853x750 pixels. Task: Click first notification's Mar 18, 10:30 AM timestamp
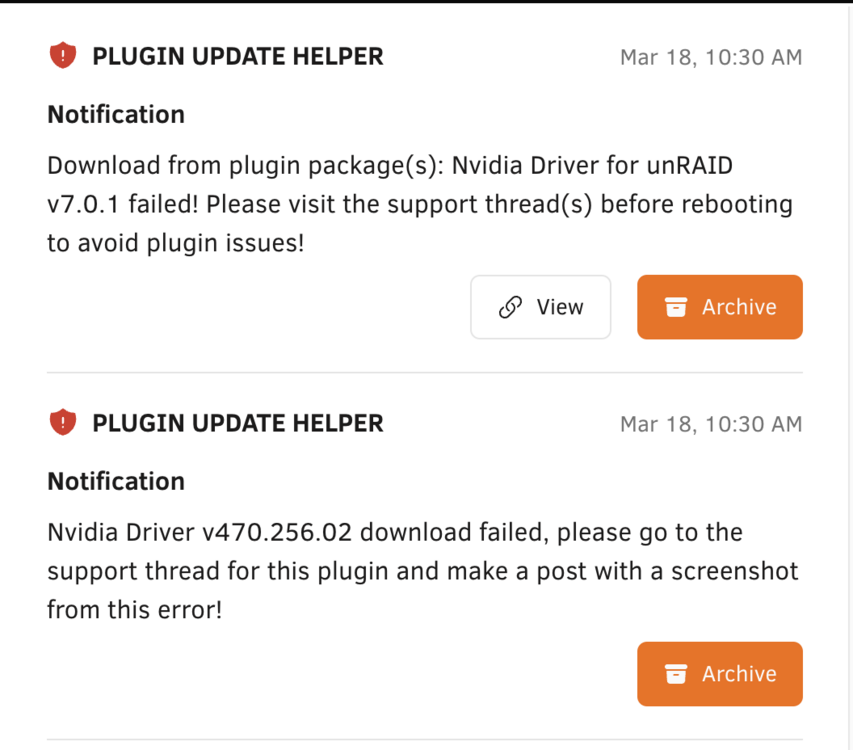711,57
